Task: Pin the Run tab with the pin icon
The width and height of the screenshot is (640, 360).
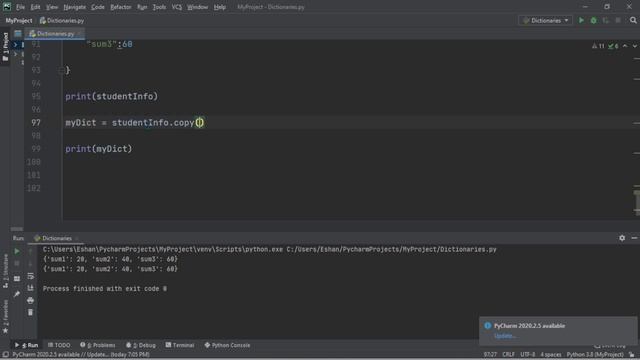Action: [x=17, y=294]
